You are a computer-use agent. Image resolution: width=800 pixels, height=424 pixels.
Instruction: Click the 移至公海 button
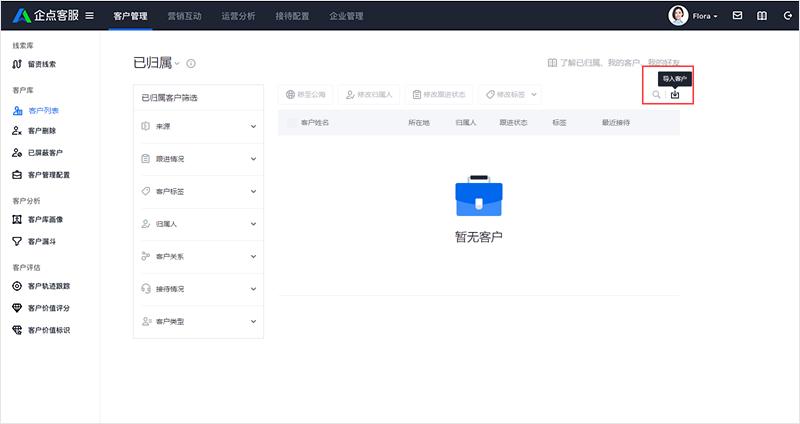[x=306, y=95]
